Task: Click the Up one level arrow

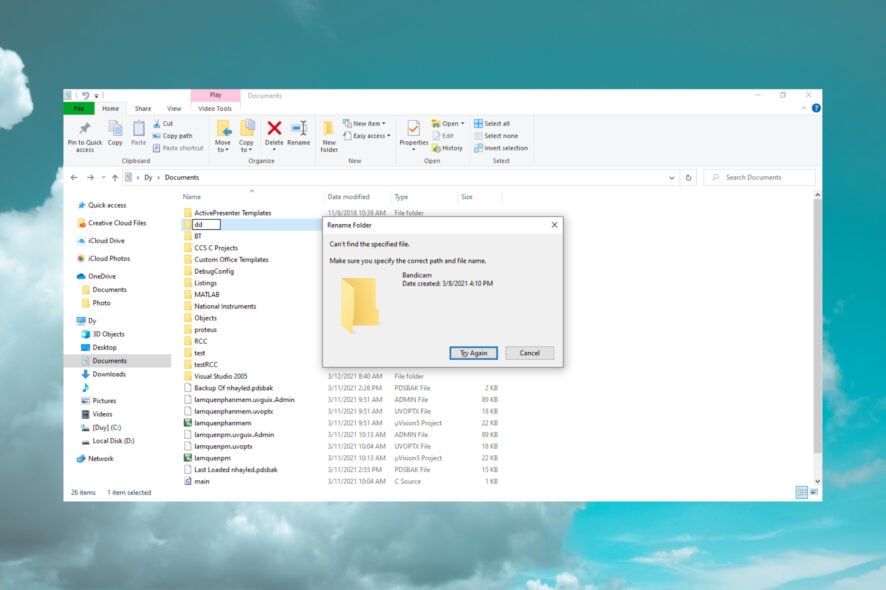Action: pyautogui.click(x=115, y=177)
